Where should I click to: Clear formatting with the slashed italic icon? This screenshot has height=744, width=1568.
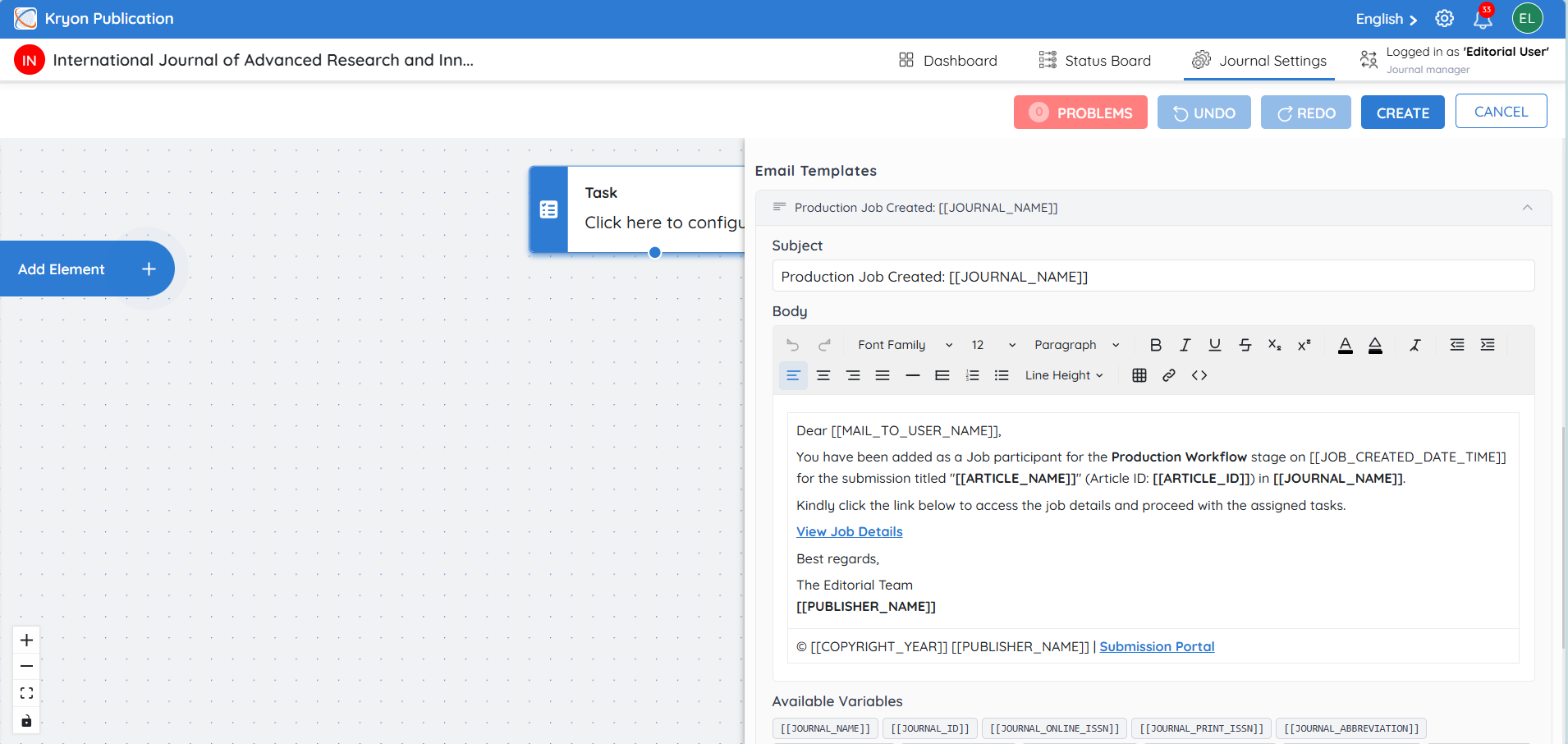[x=1414, y=345]
